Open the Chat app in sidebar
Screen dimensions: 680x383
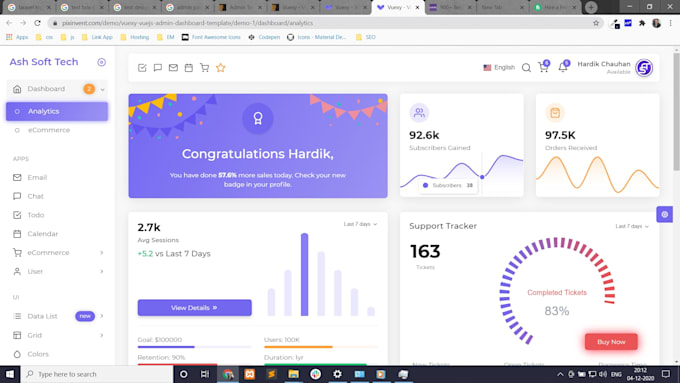click(x=57, y=196)
